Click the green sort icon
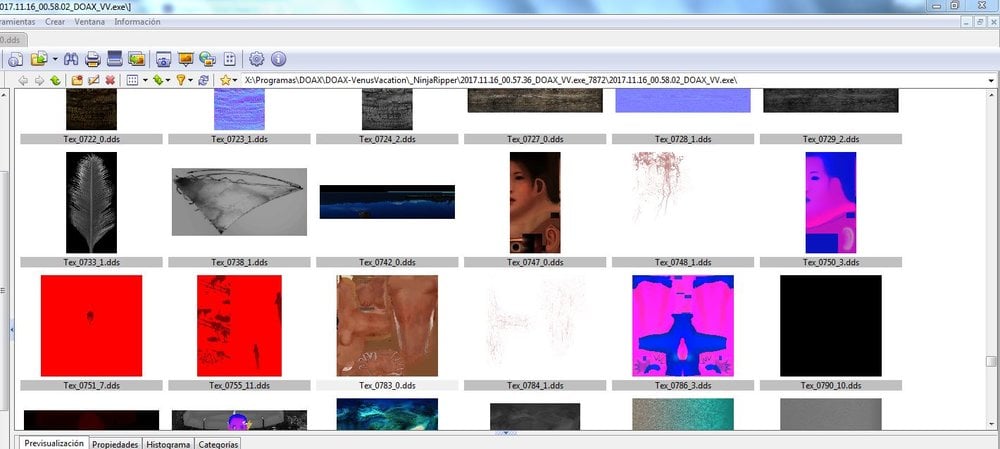The image size is (1000, 449). click(158, 80)
